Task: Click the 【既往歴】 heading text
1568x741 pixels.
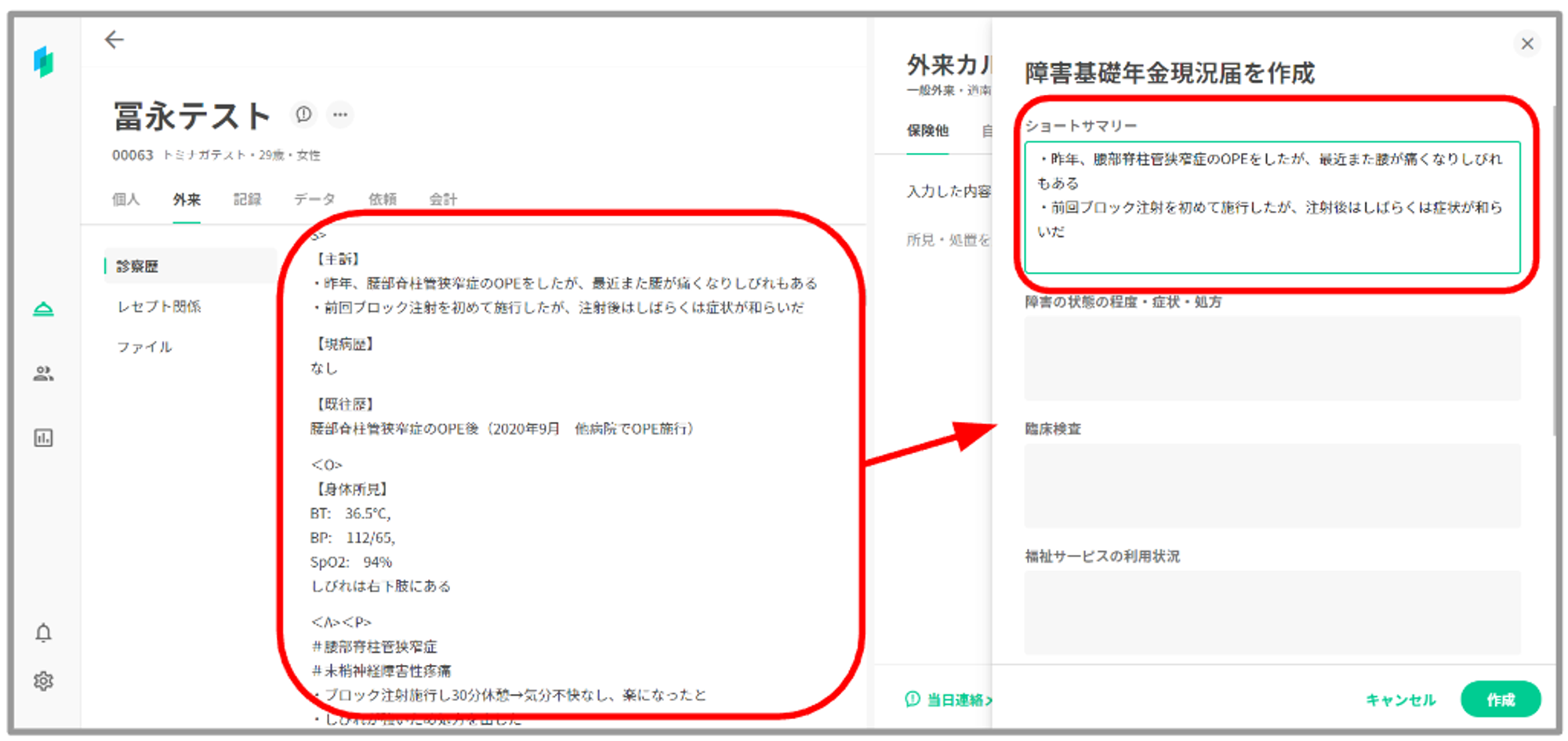Action: [x=345, y=404]
